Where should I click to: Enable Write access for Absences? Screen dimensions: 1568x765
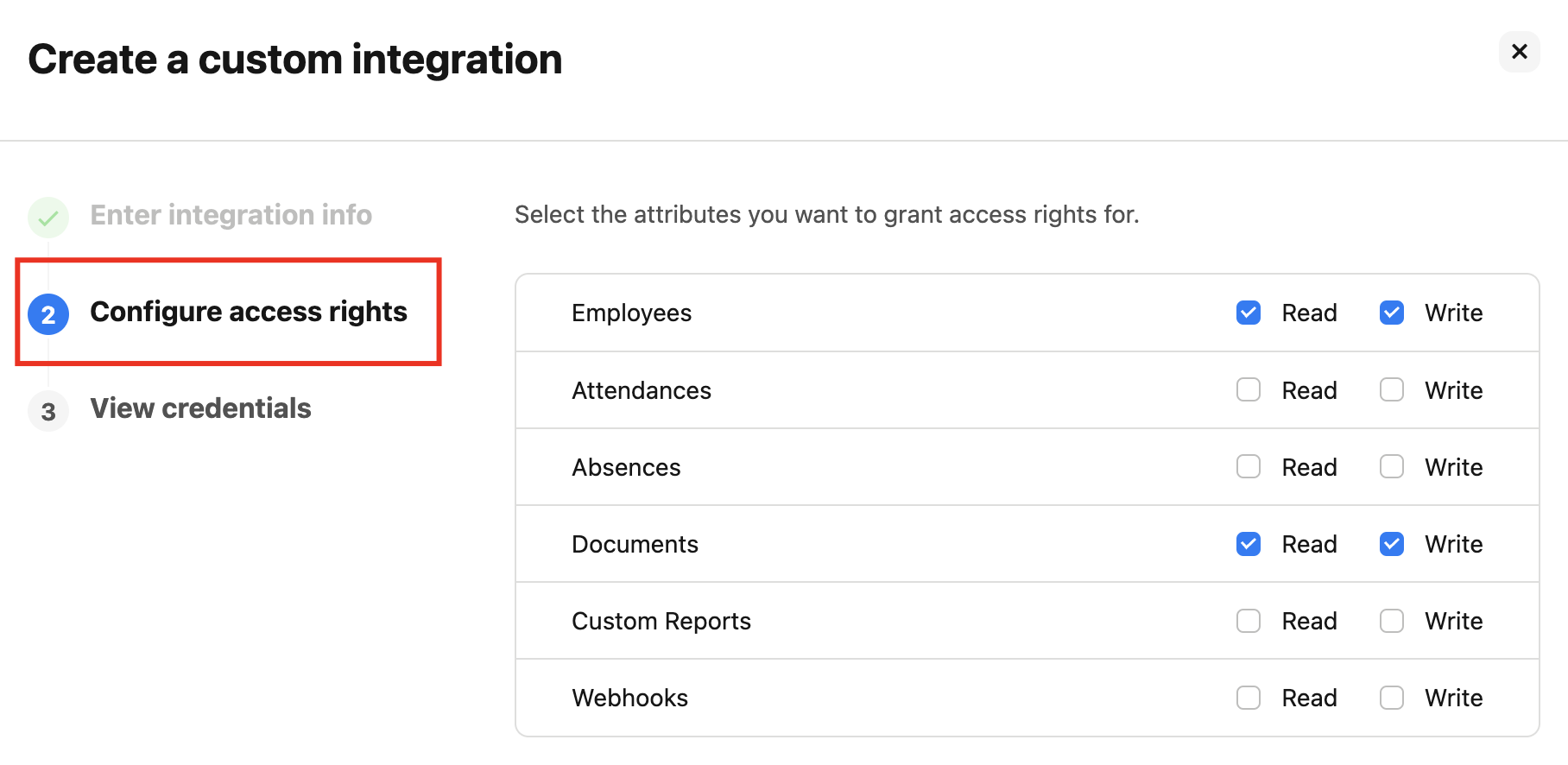click(1391, 466)
